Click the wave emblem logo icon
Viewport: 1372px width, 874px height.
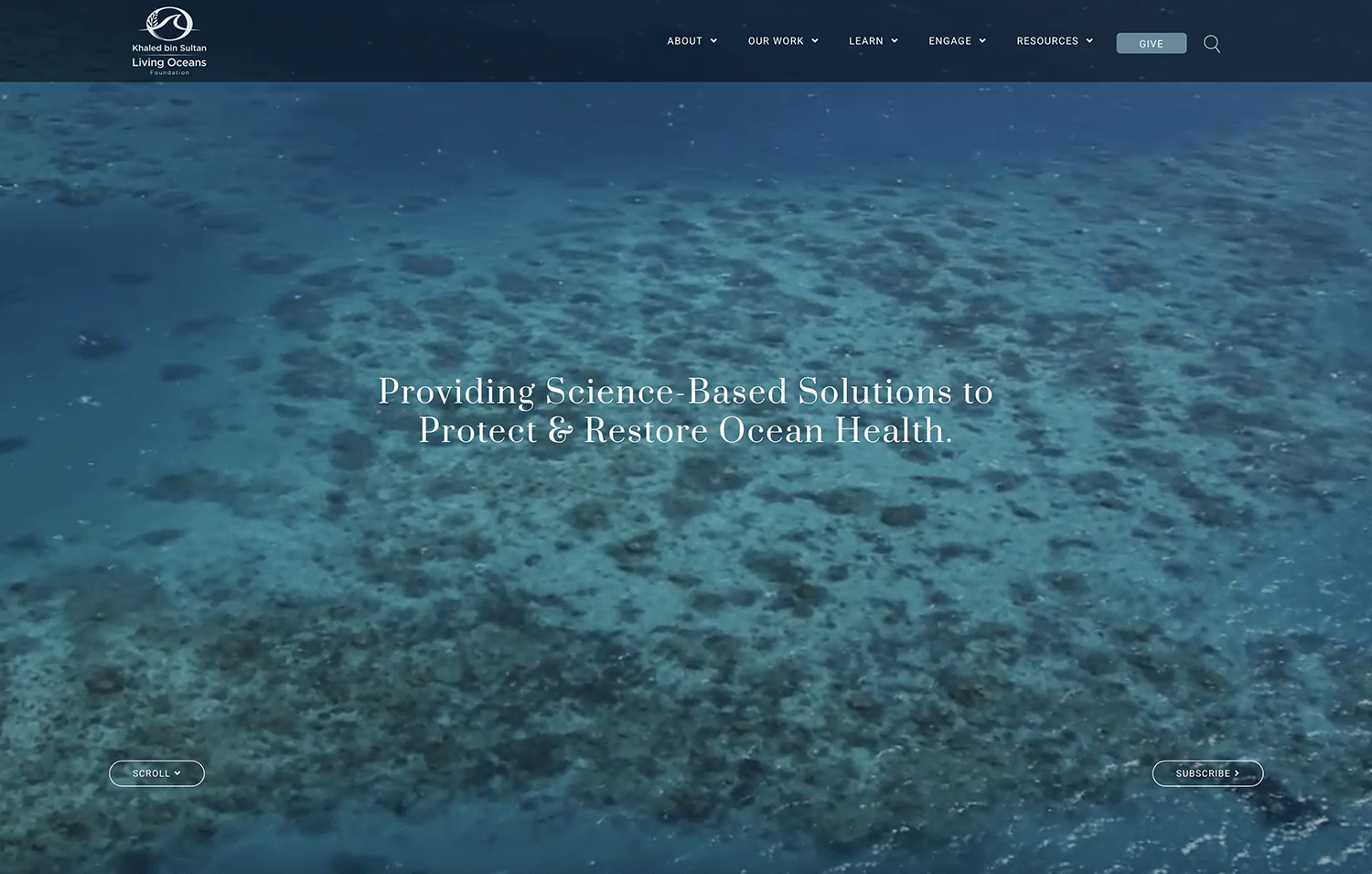click(169, 25)
